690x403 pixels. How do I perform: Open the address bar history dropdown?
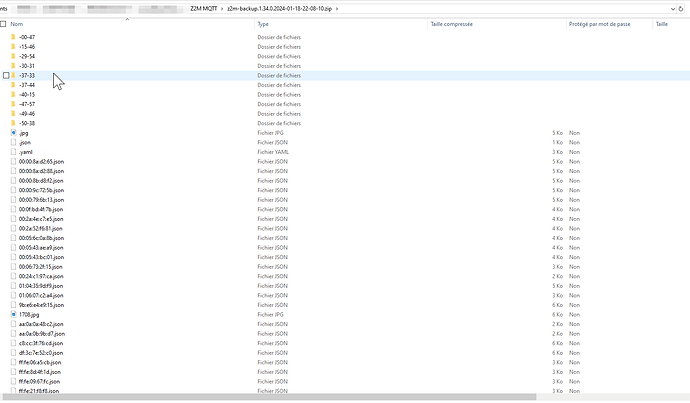pos(672,9)
